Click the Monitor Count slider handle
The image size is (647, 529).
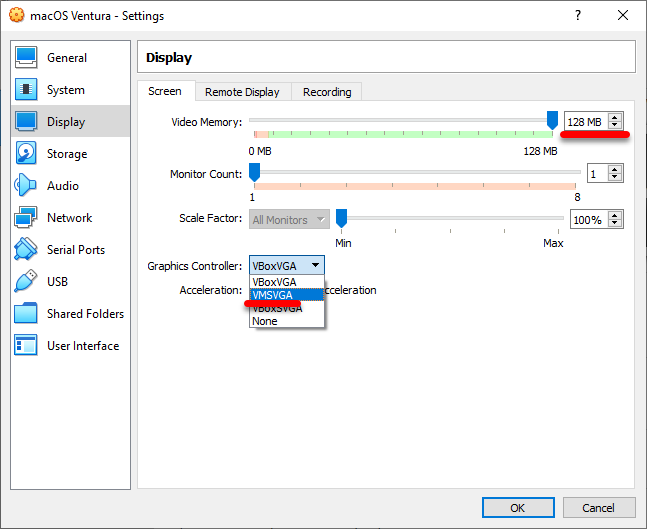pos(255,172)
